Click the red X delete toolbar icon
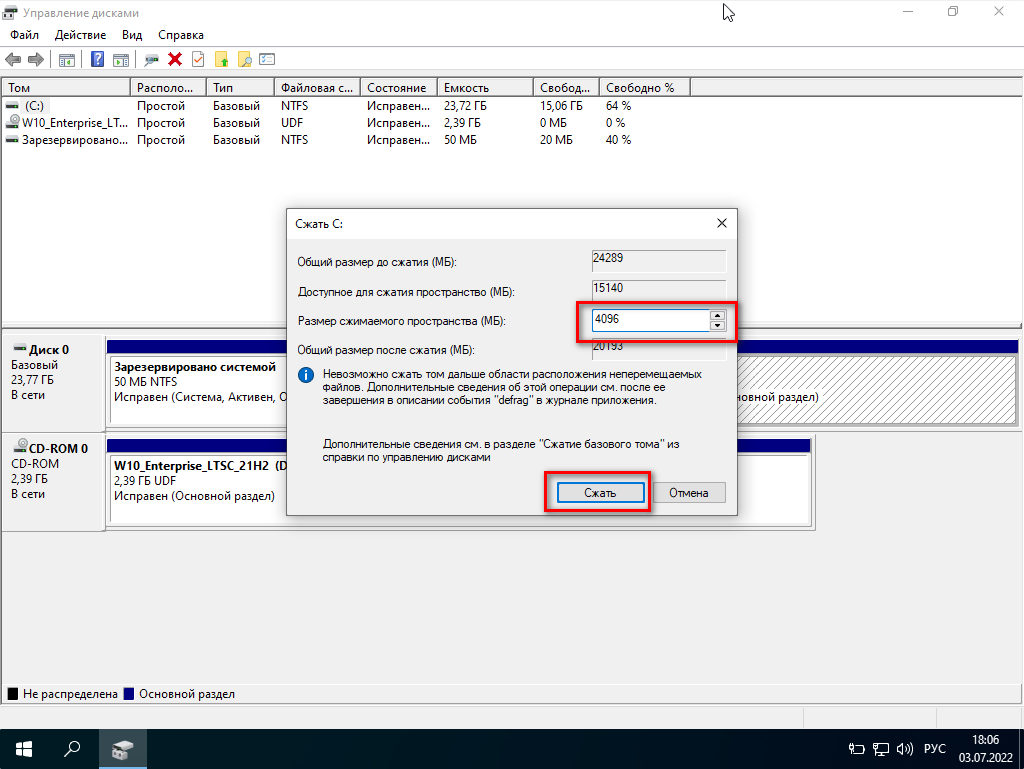1024x769 pixels. [x=175, y=60]
